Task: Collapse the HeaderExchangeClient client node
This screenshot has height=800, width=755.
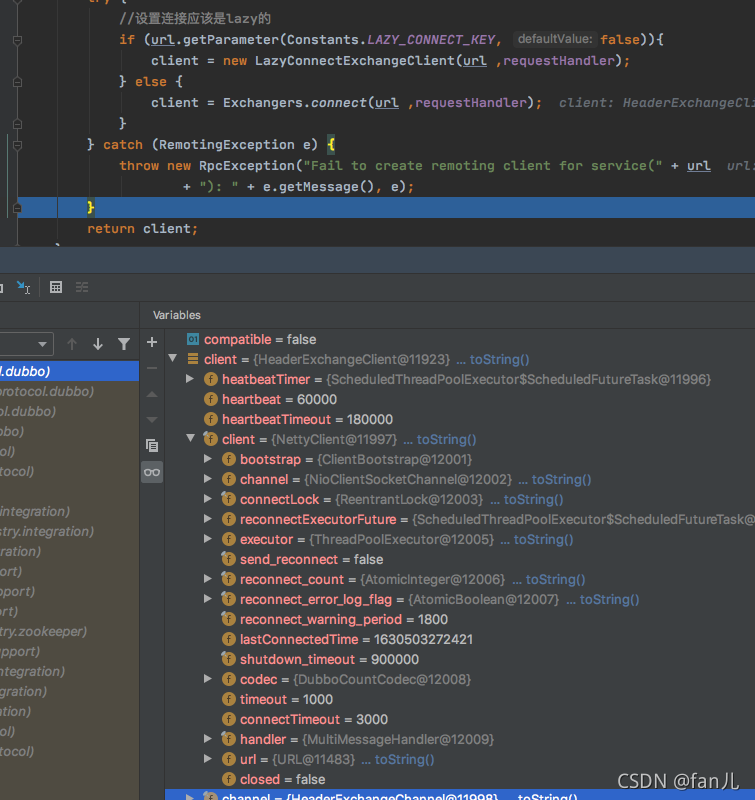Action: pyautogui.click(x=173, y=358)
